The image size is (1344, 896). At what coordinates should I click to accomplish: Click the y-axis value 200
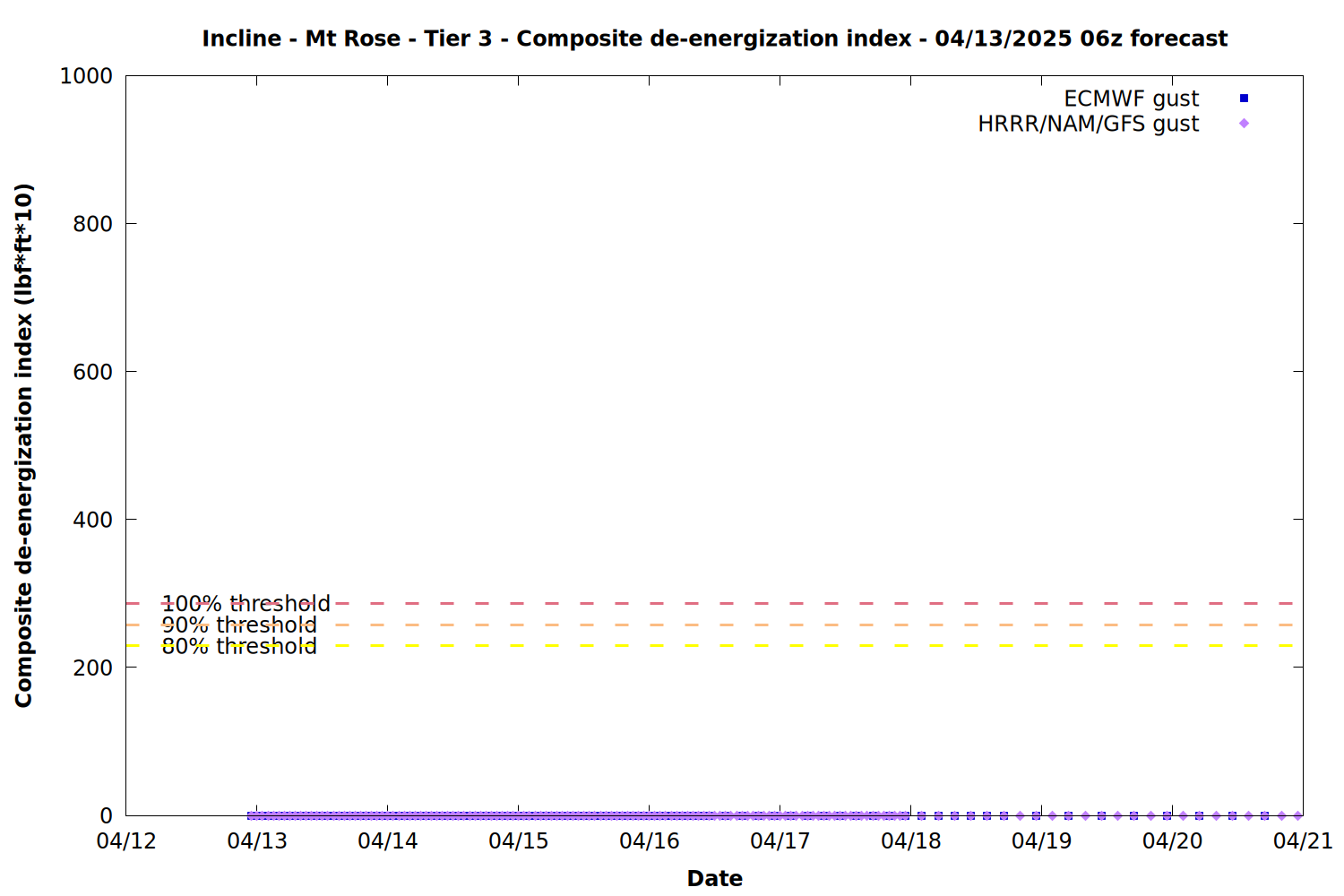(93, 668)
